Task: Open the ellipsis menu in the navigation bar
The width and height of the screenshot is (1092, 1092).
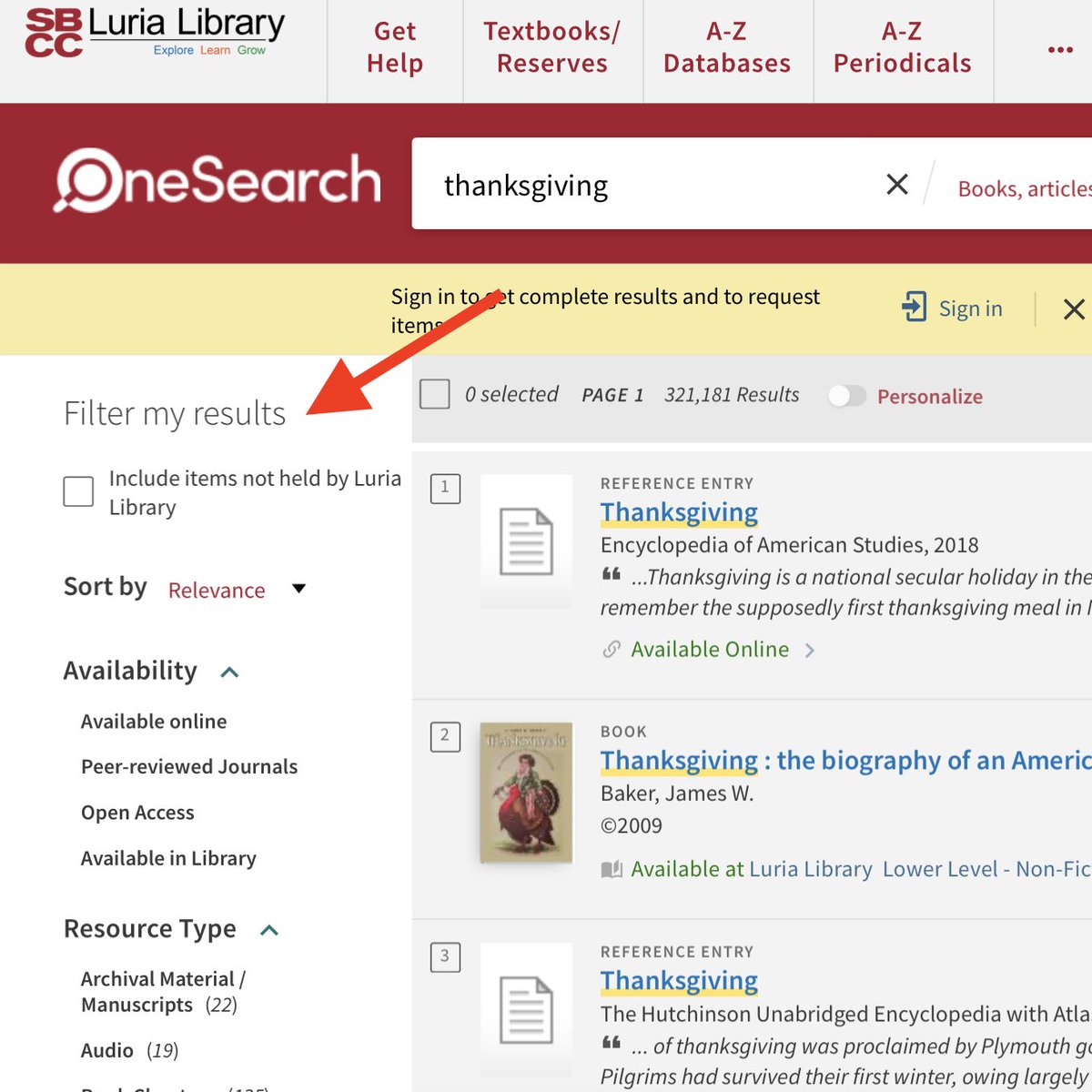Action: [x=1059, y=50]
